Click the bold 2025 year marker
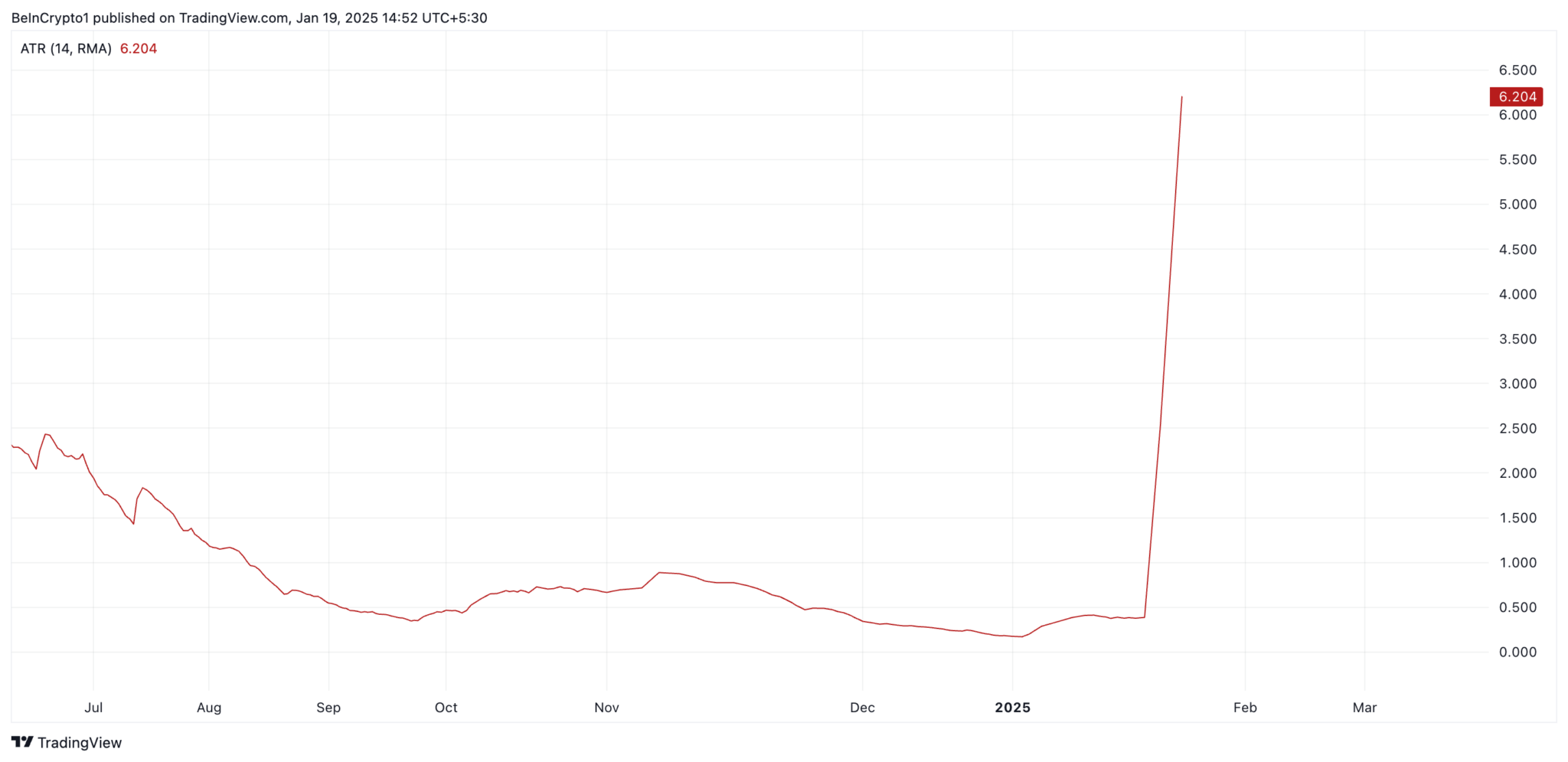Screen dimensions: 1568x762 [1012, 708]
